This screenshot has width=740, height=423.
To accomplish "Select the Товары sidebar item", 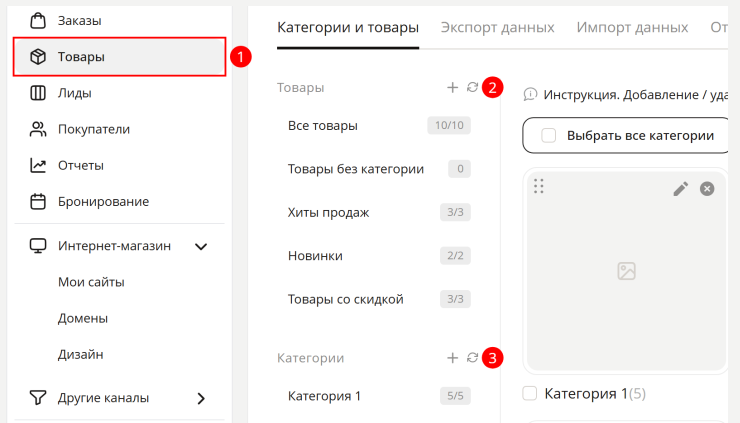I will pos(119,57).
